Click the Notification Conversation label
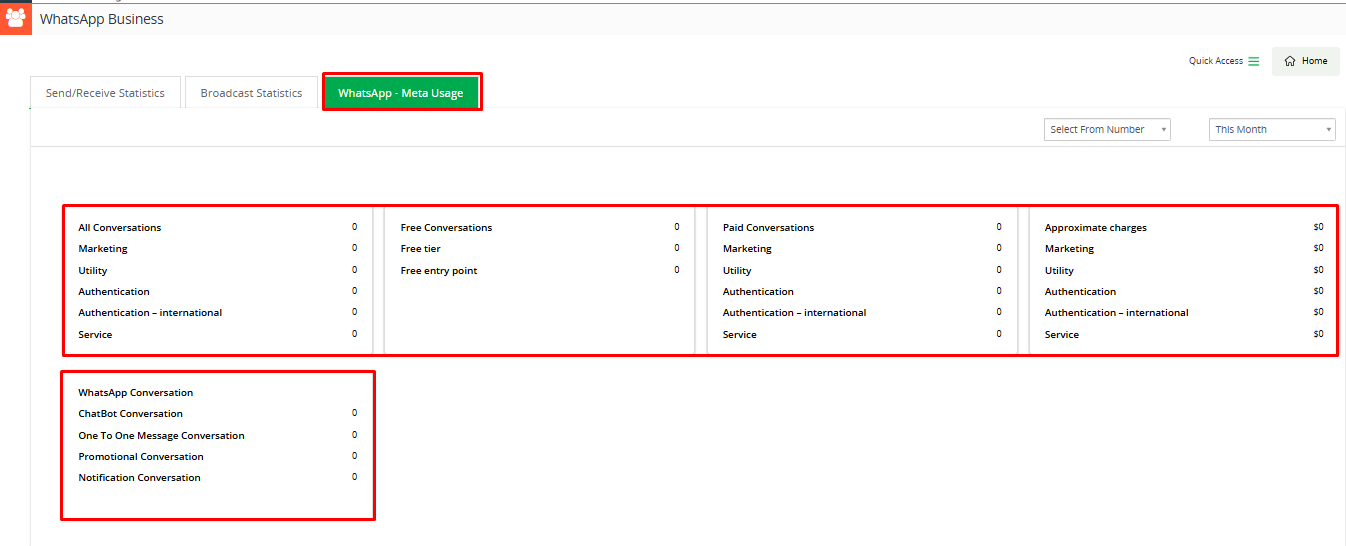The height and width of the screenshot is (546, 1346). pyautogui.click(x=139, y=478)
